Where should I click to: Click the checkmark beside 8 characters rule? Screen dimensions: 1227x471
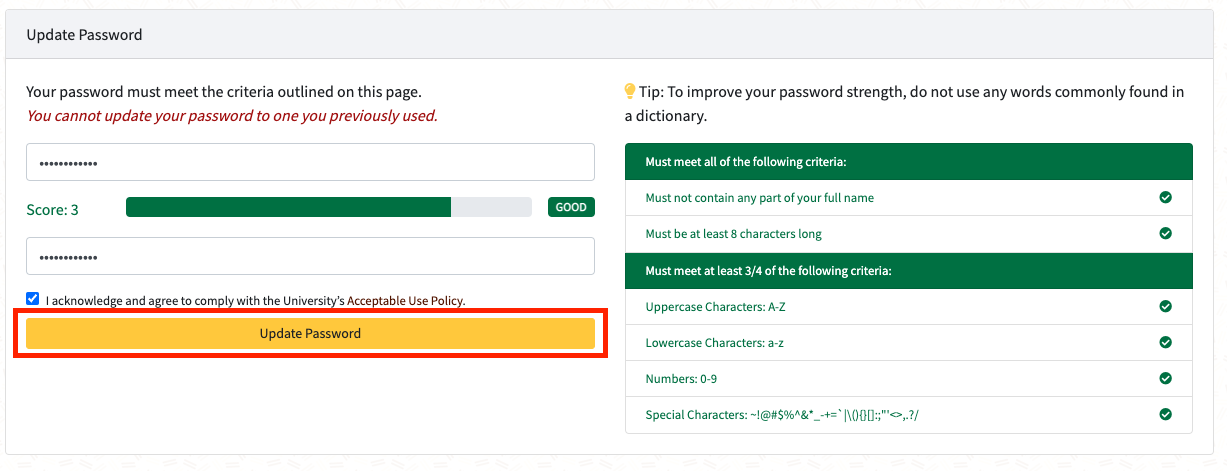click(1165, 234)
